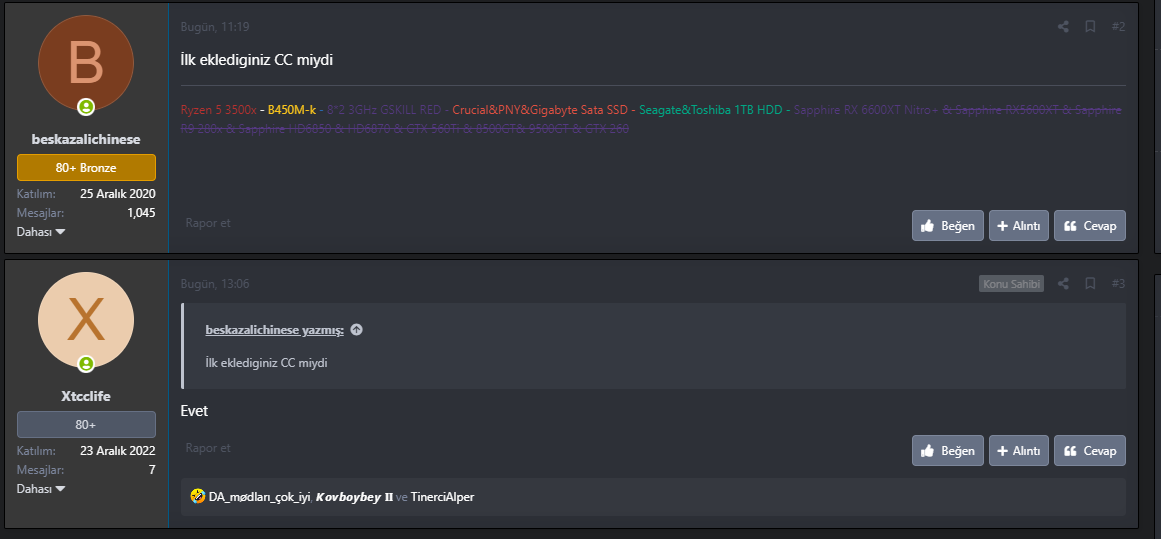
Task: Click the 80+ Bronze badge
Action: tap(86, 168)
